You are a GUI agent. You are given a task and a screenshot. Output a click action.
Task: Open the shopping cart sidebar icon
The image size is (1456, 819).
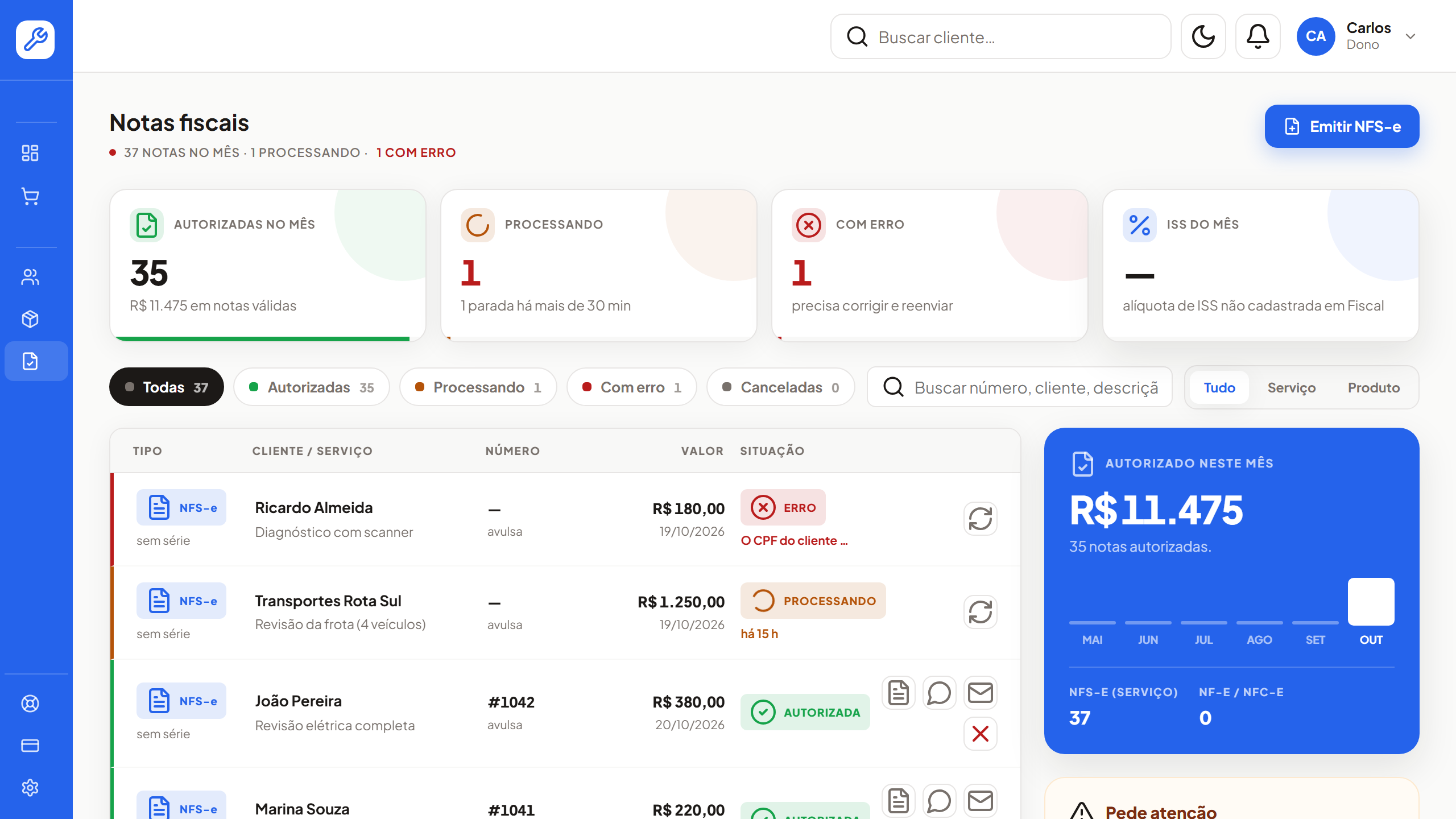[x=30, y=196]
